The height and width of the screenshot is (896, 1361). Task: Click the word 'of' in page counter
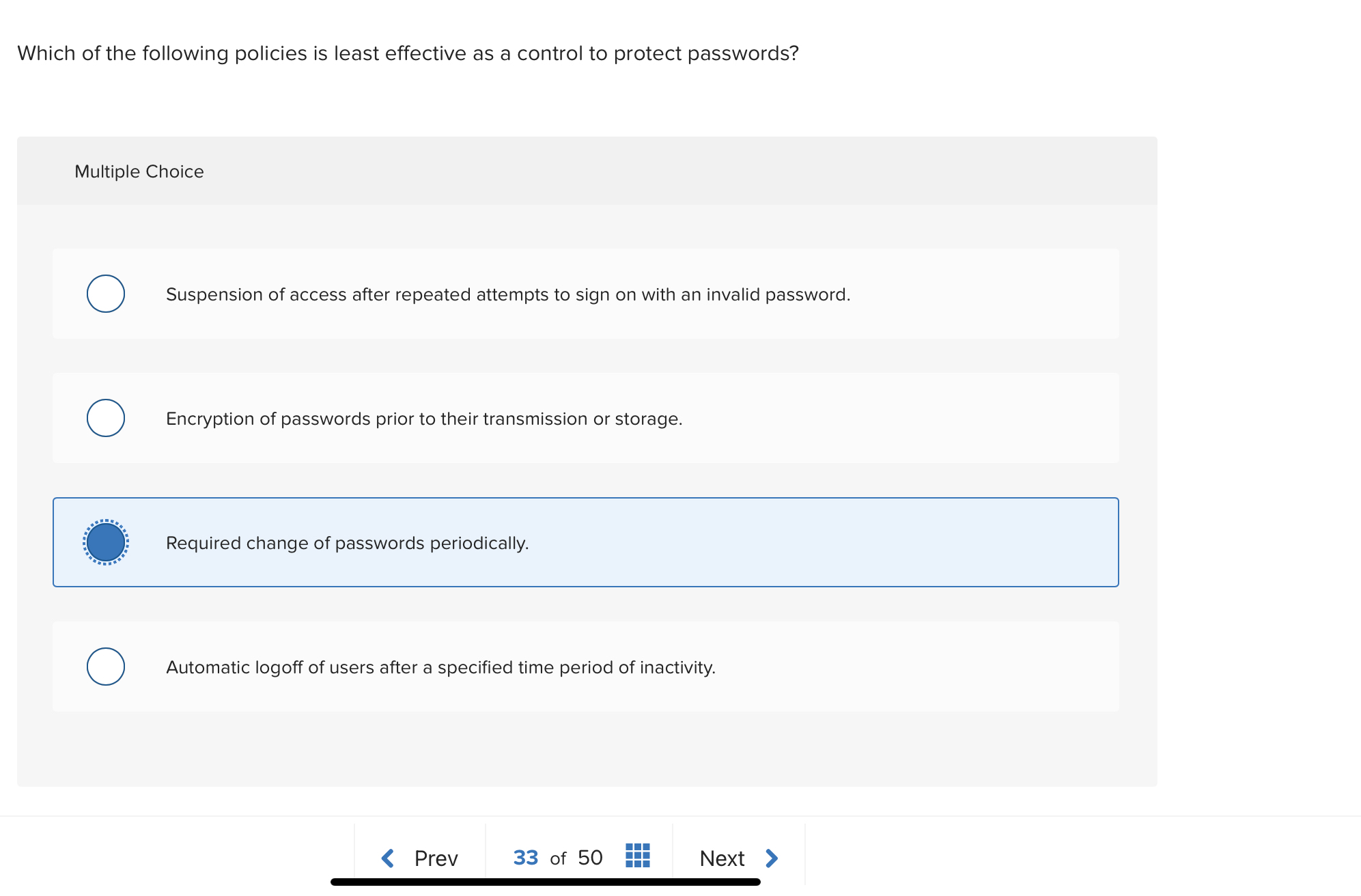click(558, 859)
